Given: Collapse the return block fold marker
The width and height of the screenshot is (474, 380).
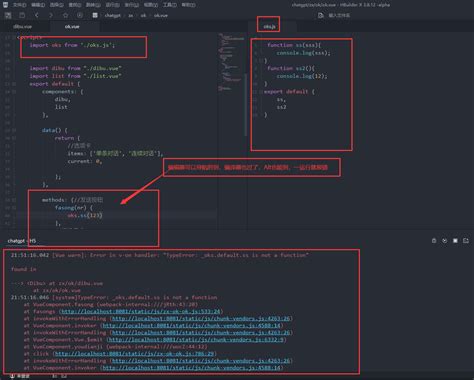Looking at the screenshot, I should [14, 138].
